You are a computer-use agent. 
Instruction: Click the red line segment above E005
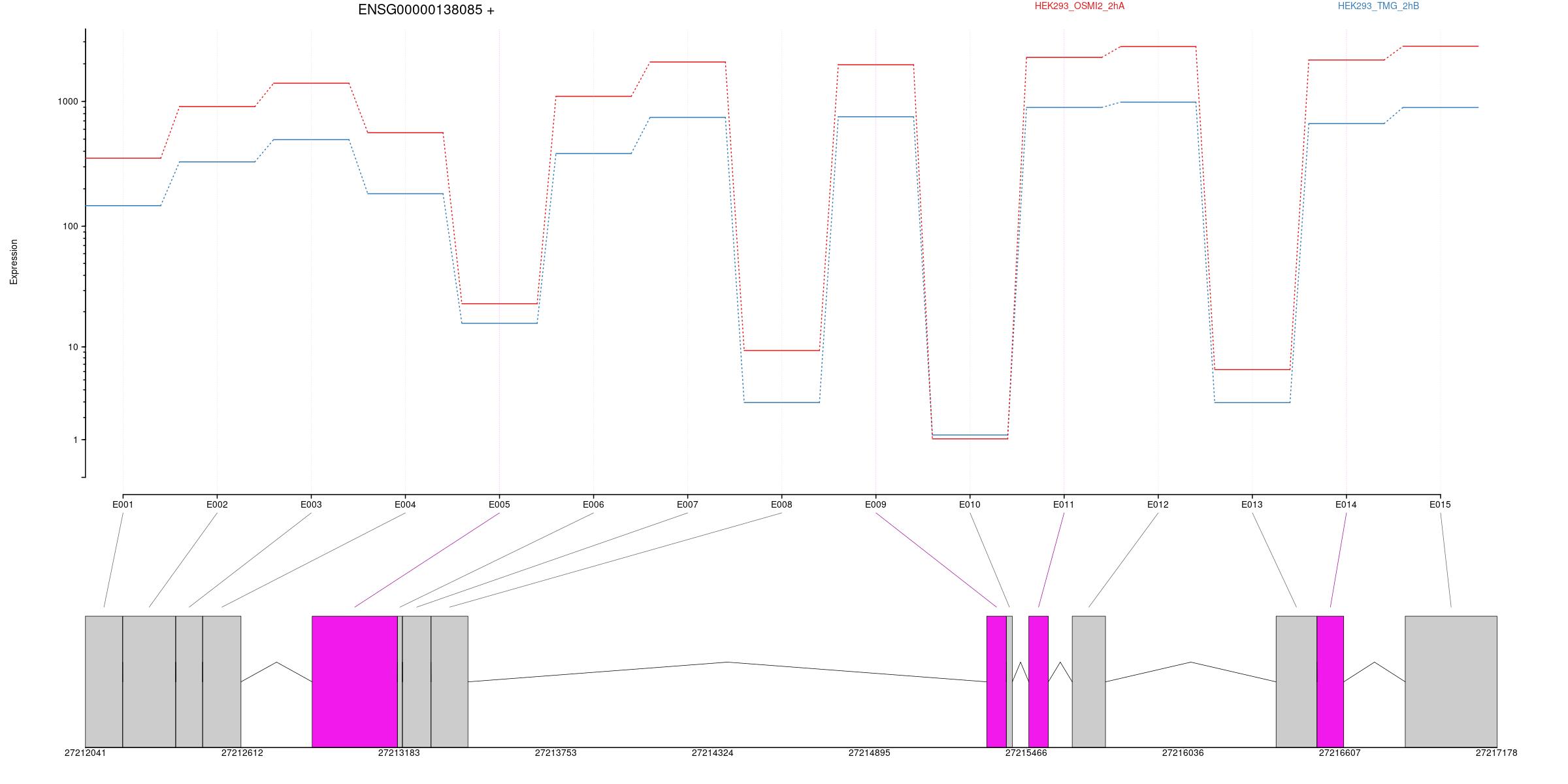tap(499, 304)
